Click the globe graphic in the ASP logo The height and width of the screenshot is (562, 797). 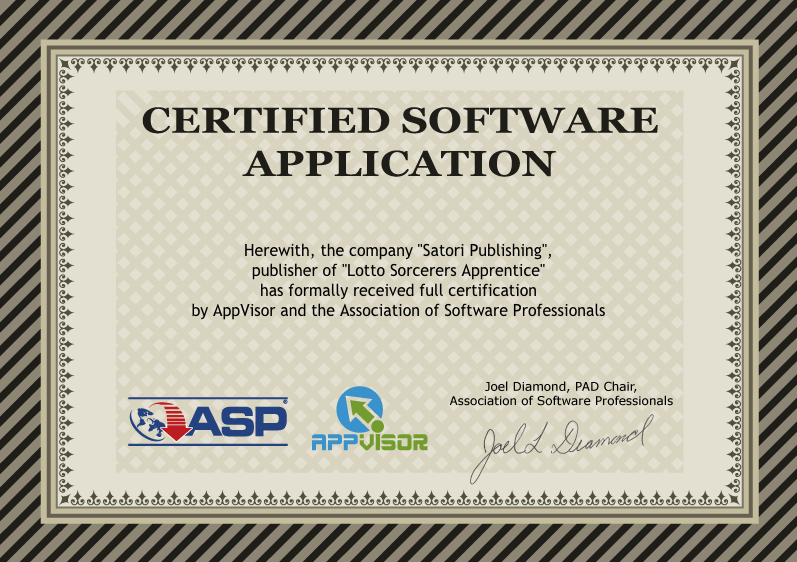point(148,420)
